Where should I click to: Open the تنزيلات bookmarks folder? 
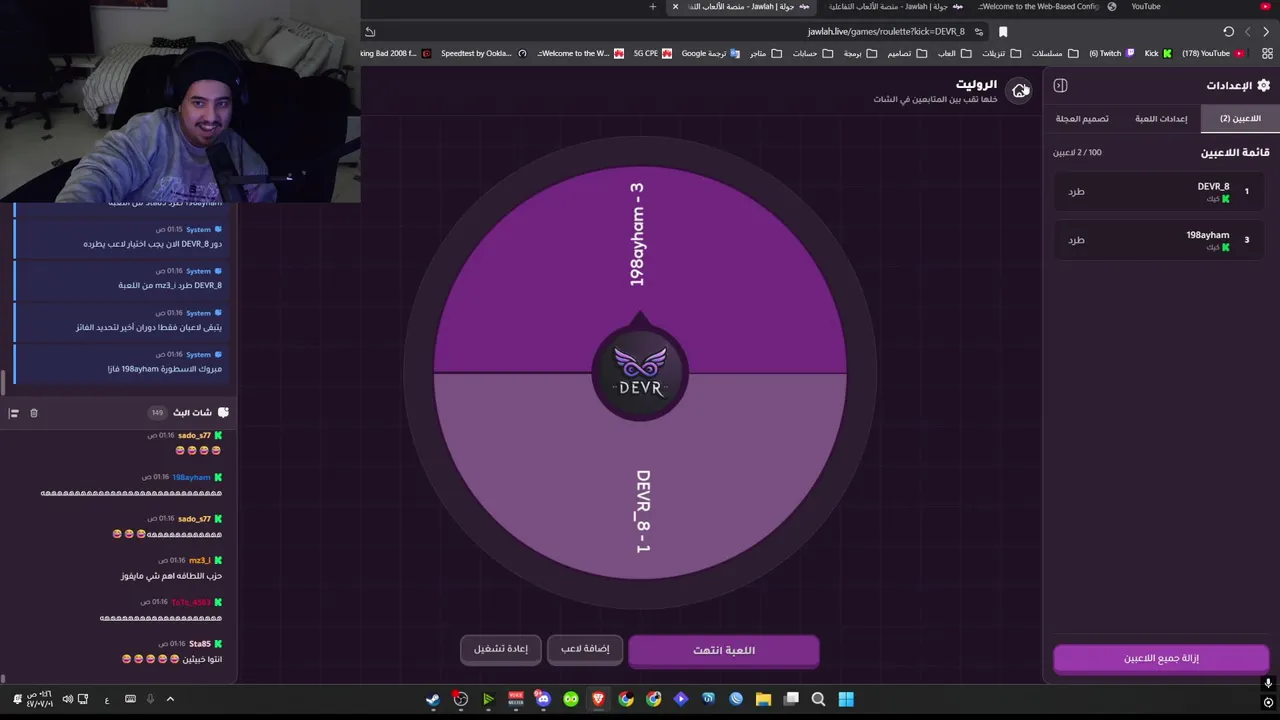(x=1001, y=54)
